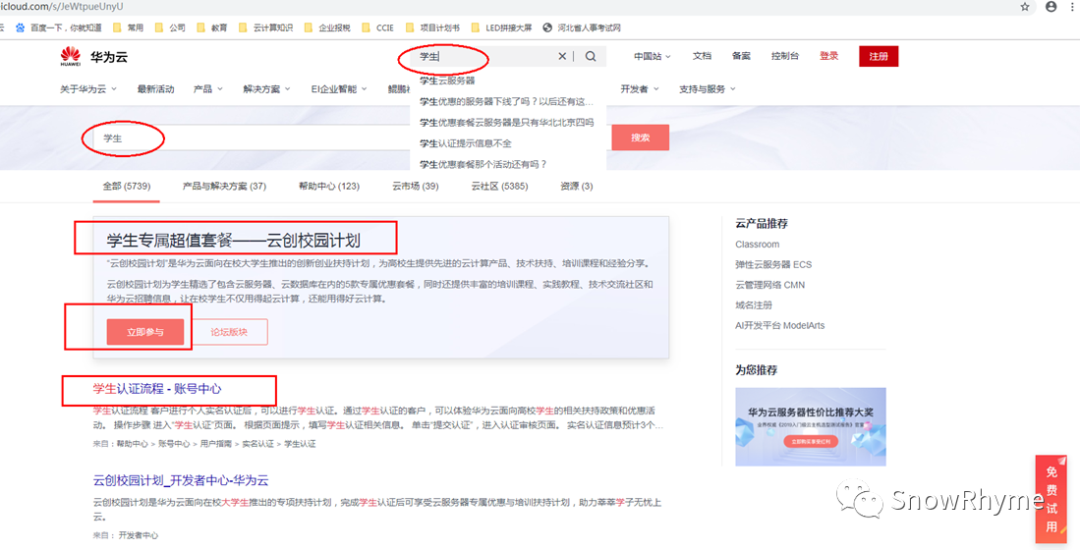Open the 河北省人事考试网 bookmark
The height and width of the screenshot is (550, 1080).
pos(582,28)
